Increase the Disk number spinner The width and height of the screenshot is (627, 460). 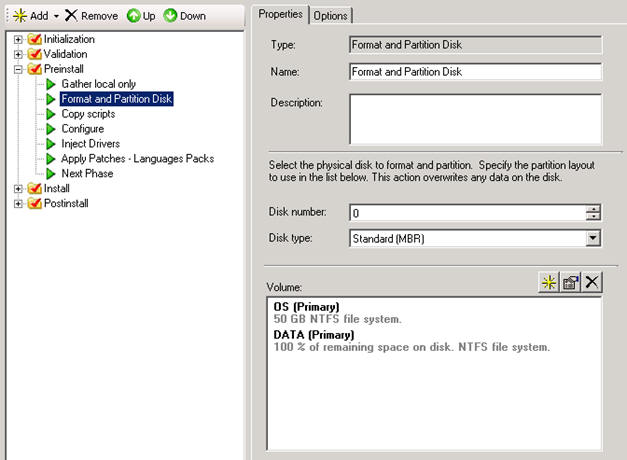coord(593,209)
